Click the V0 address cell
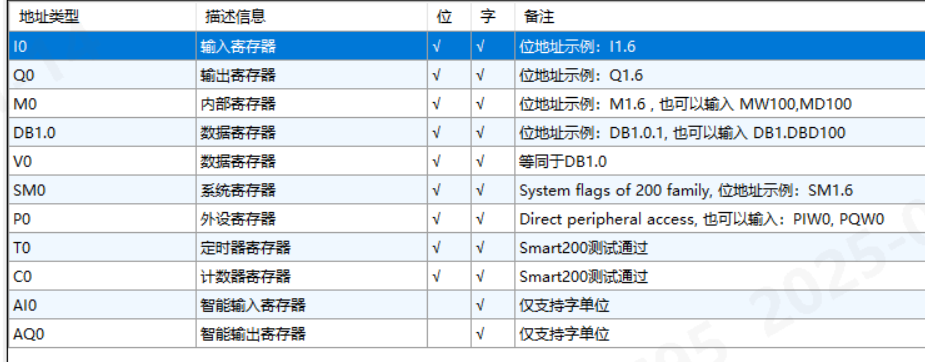Viewport: 925px width, 362px height. point(103,162)
